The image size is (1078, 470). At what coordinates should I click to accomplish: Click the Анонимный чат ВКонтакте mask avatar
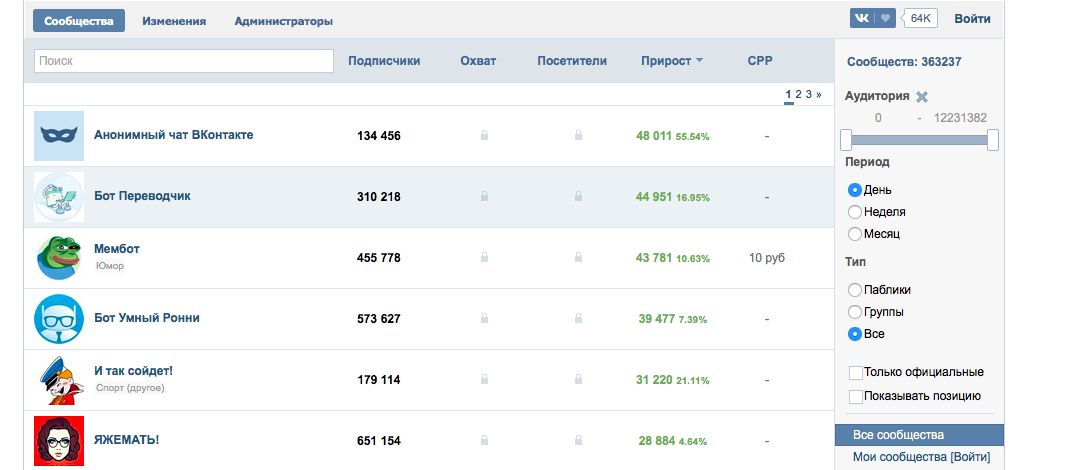(59, 136)
